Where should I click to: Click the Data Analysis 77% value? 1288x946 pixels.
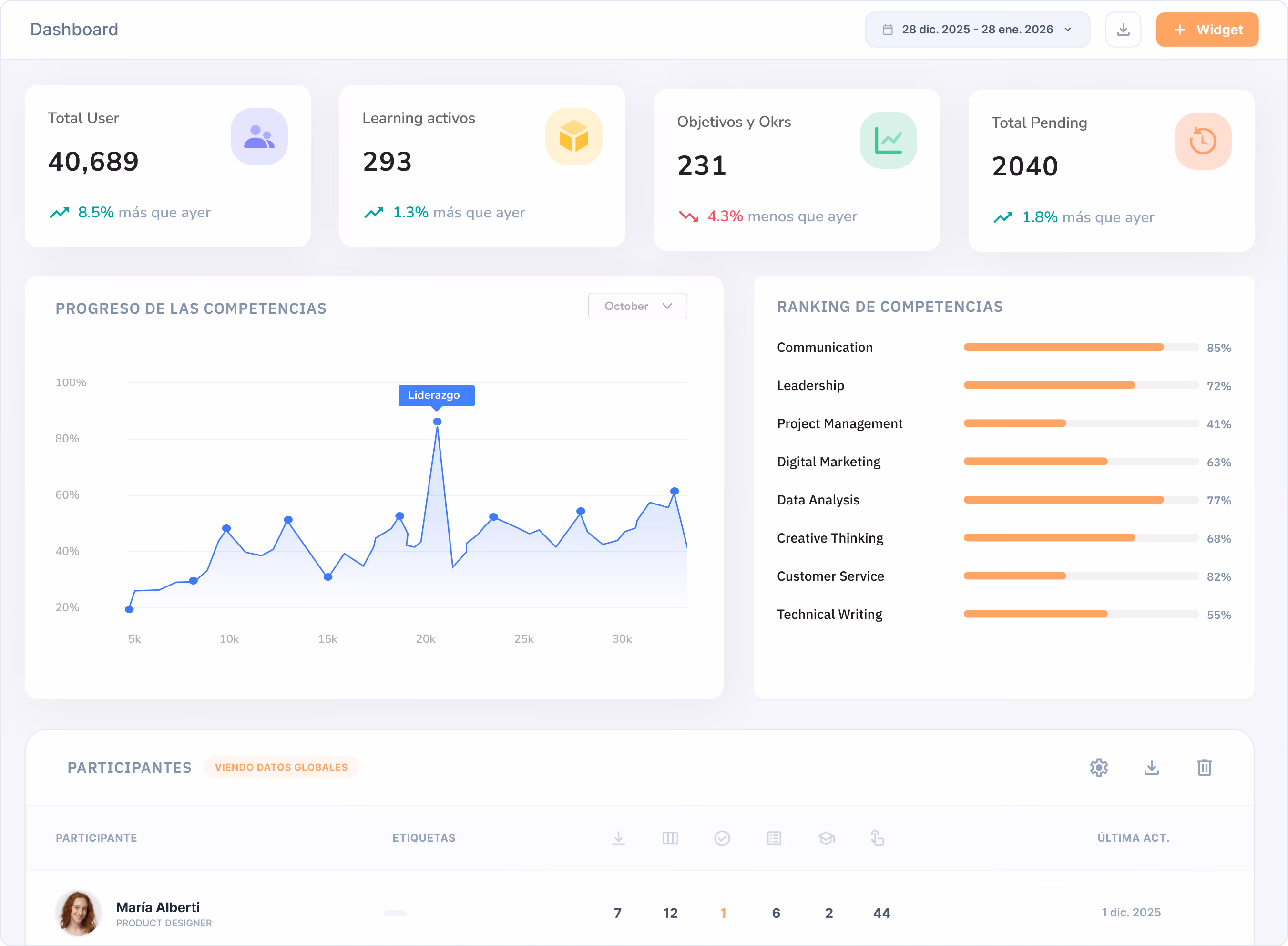[x=1219, y=501]
